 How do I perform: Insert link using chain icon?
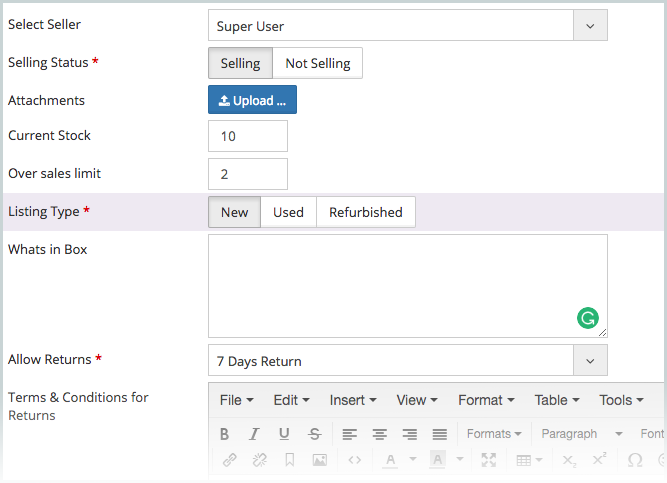[230, 460]
